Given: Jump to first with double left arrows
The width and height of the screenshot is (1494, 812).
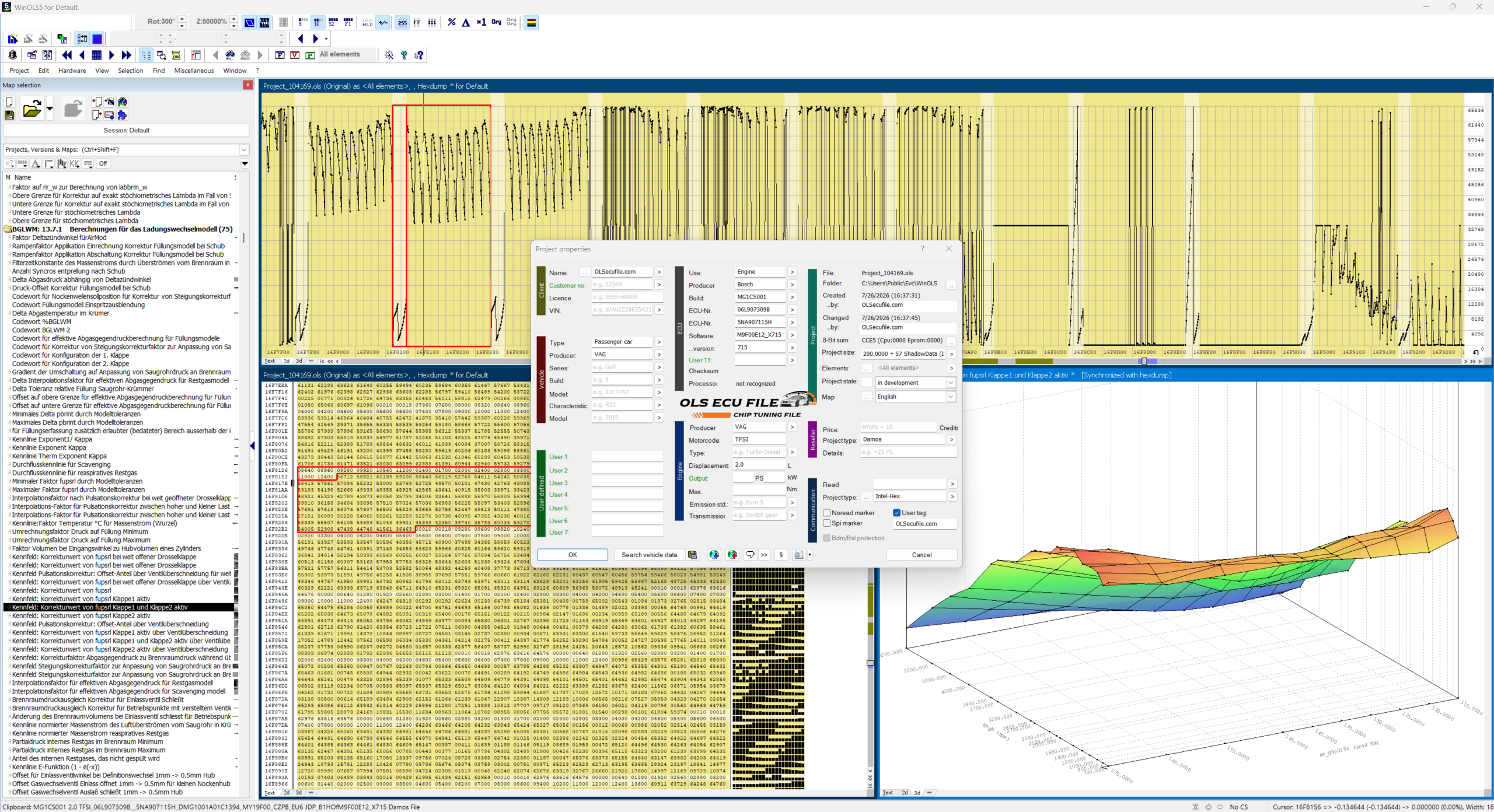Looking at the screenshot, I should (x=67, y=55).
